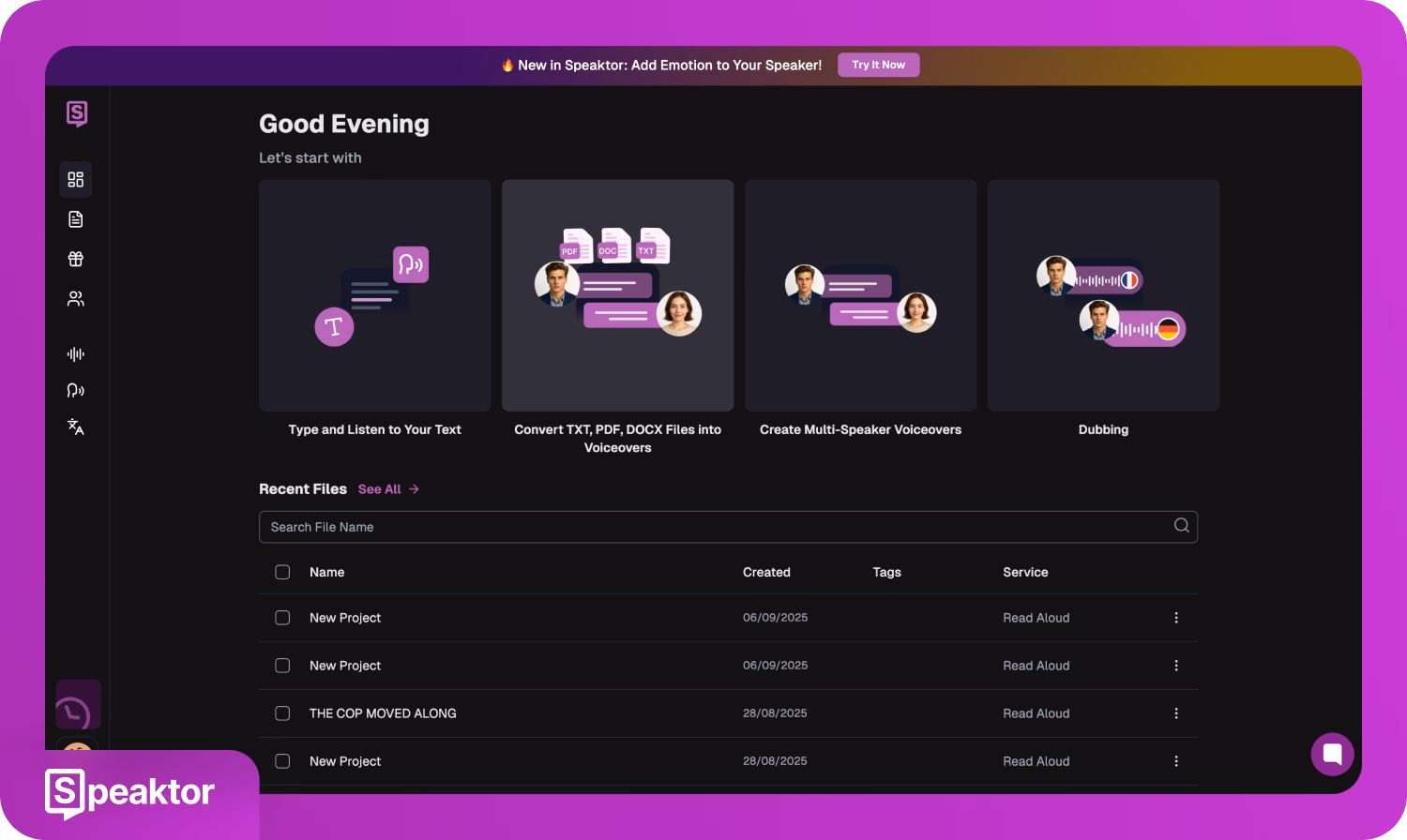
Task: Expand more options for last New Project row
Action: 1176,761
